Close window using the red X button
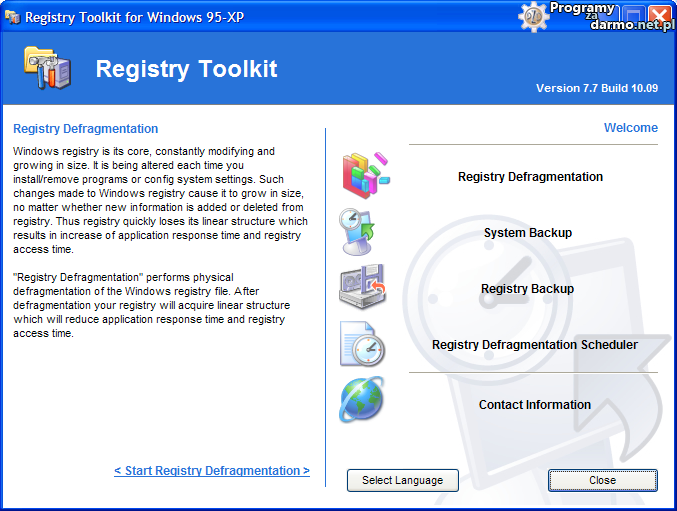Image resolution: width=677 pixels, height=511 pixels. pos(659,16)
